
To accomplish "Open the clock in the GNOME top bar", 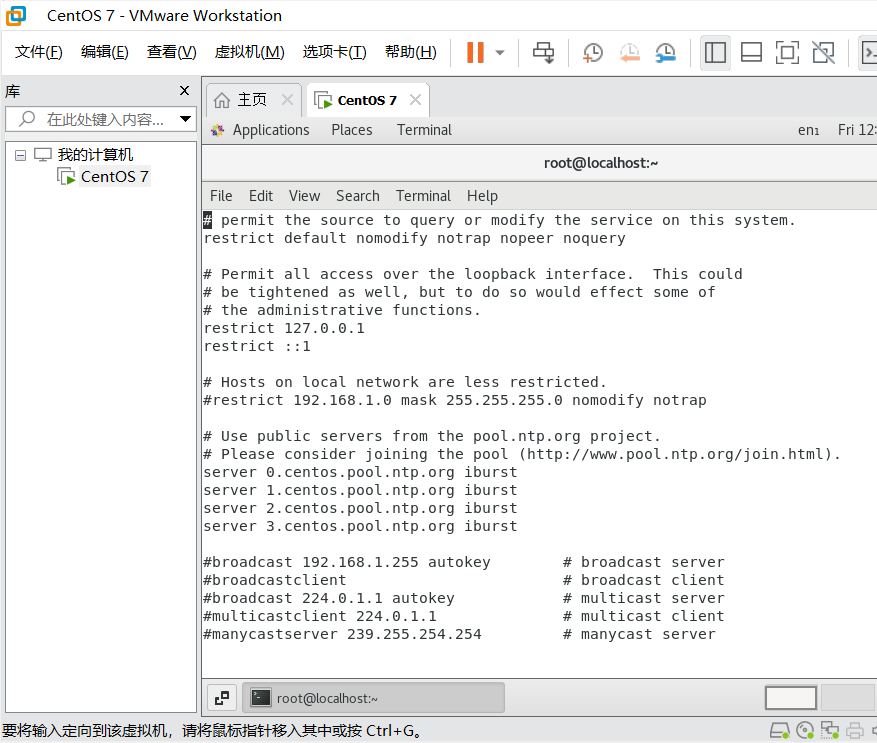I will pyautogui.click(x=857, y=130).
